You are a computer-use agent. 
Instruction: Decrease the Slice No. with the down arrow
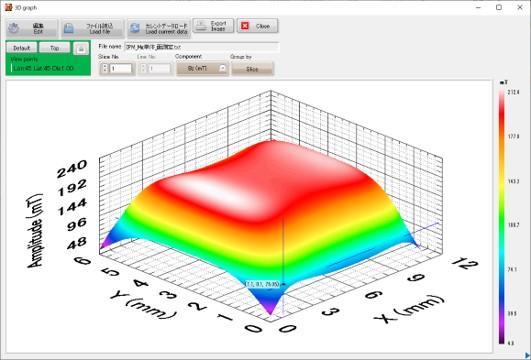point(105,70)
